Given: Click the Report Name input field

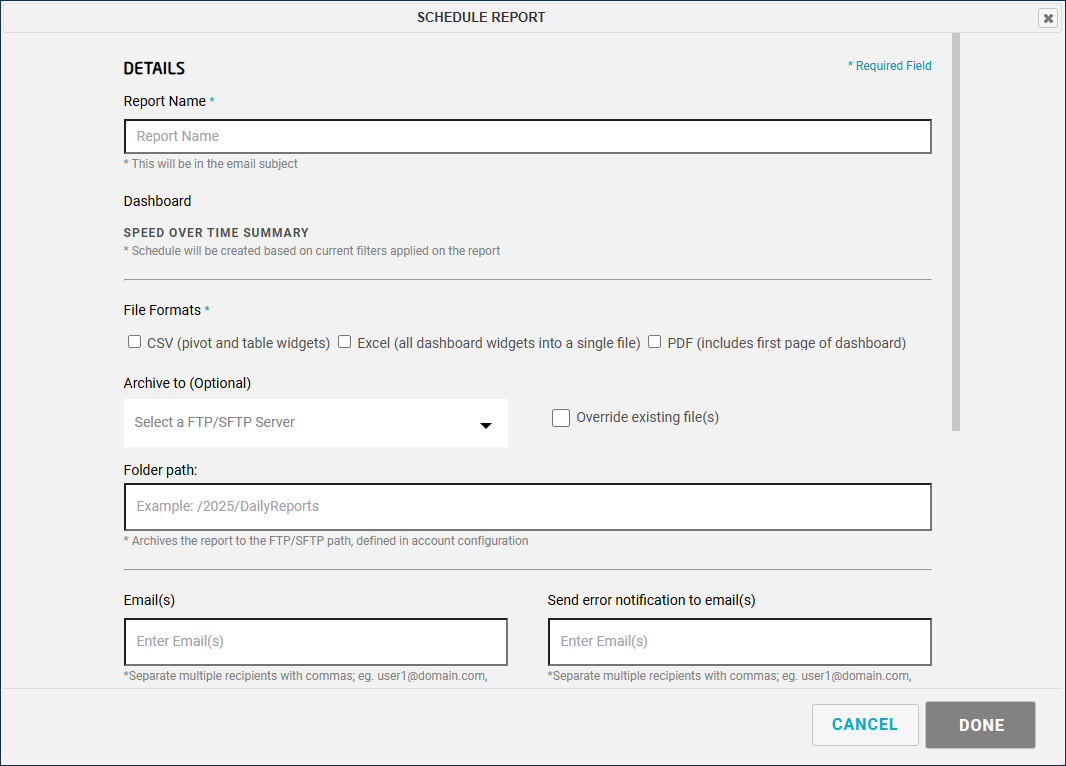Looking at the screenshot, I should point(528,137).
